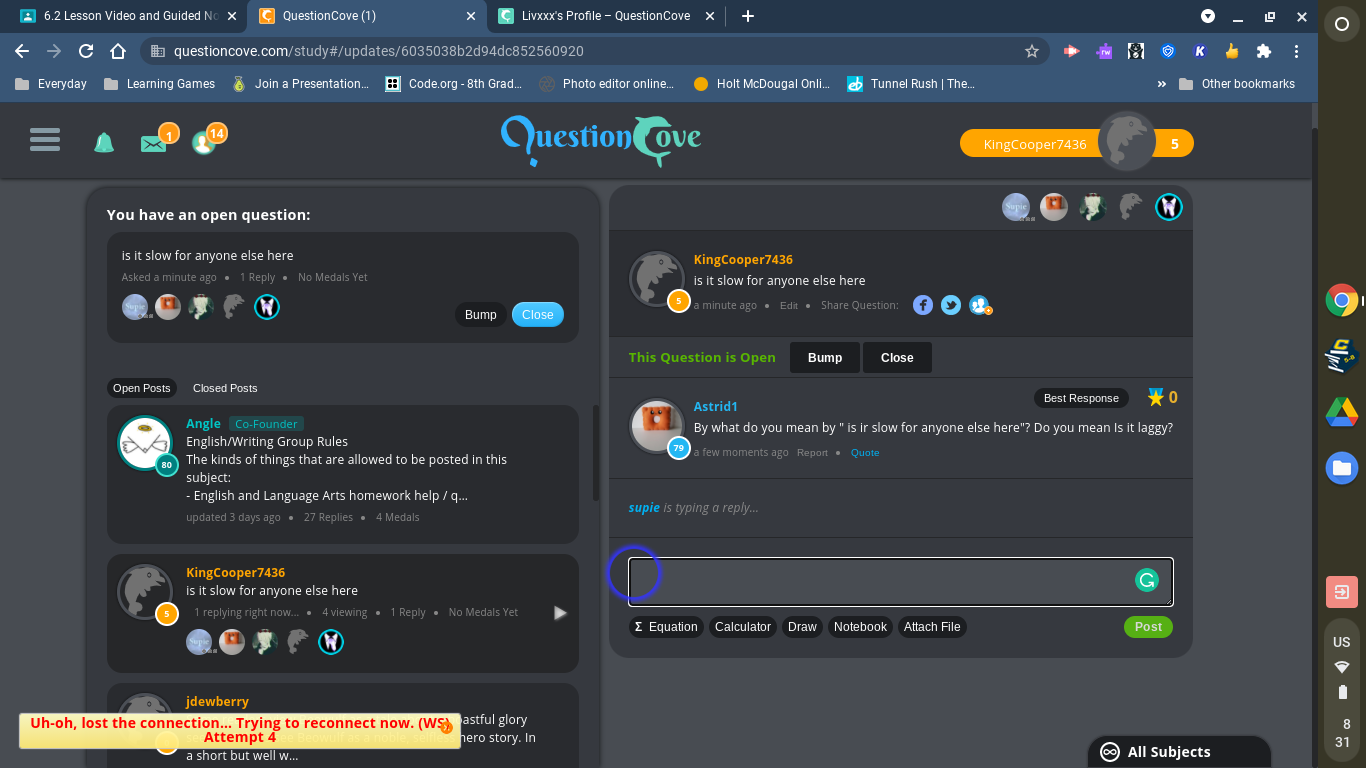Open the messages envelope icon
1366x768 pixels.
(153, 144)
